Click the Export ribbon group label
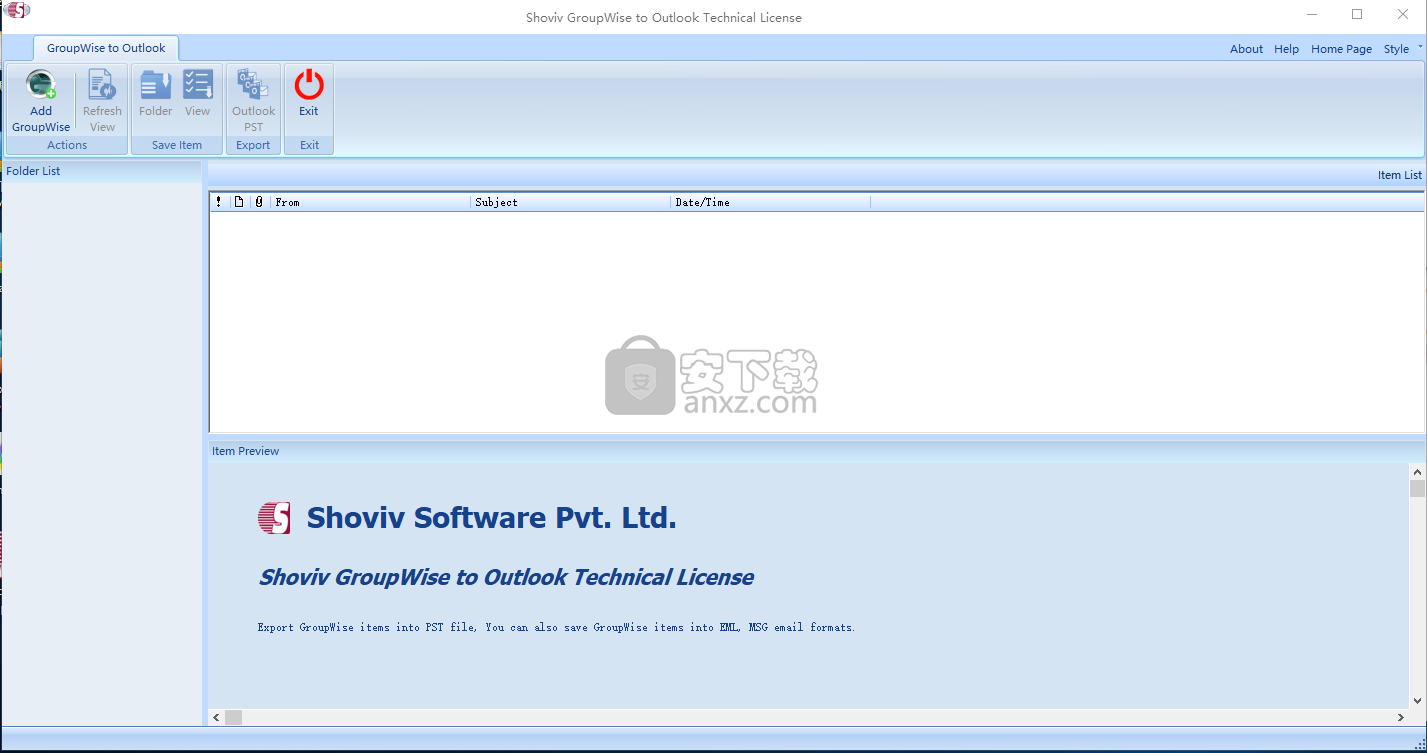1427x753 pixels. [x=253, y=145]
